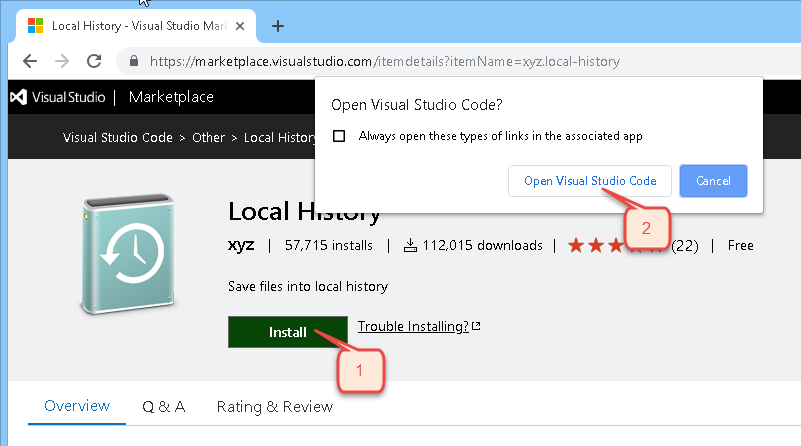Go to Rating & Review tab
Viewport: 801px width, 446px height.
click(x=275, y=406)
